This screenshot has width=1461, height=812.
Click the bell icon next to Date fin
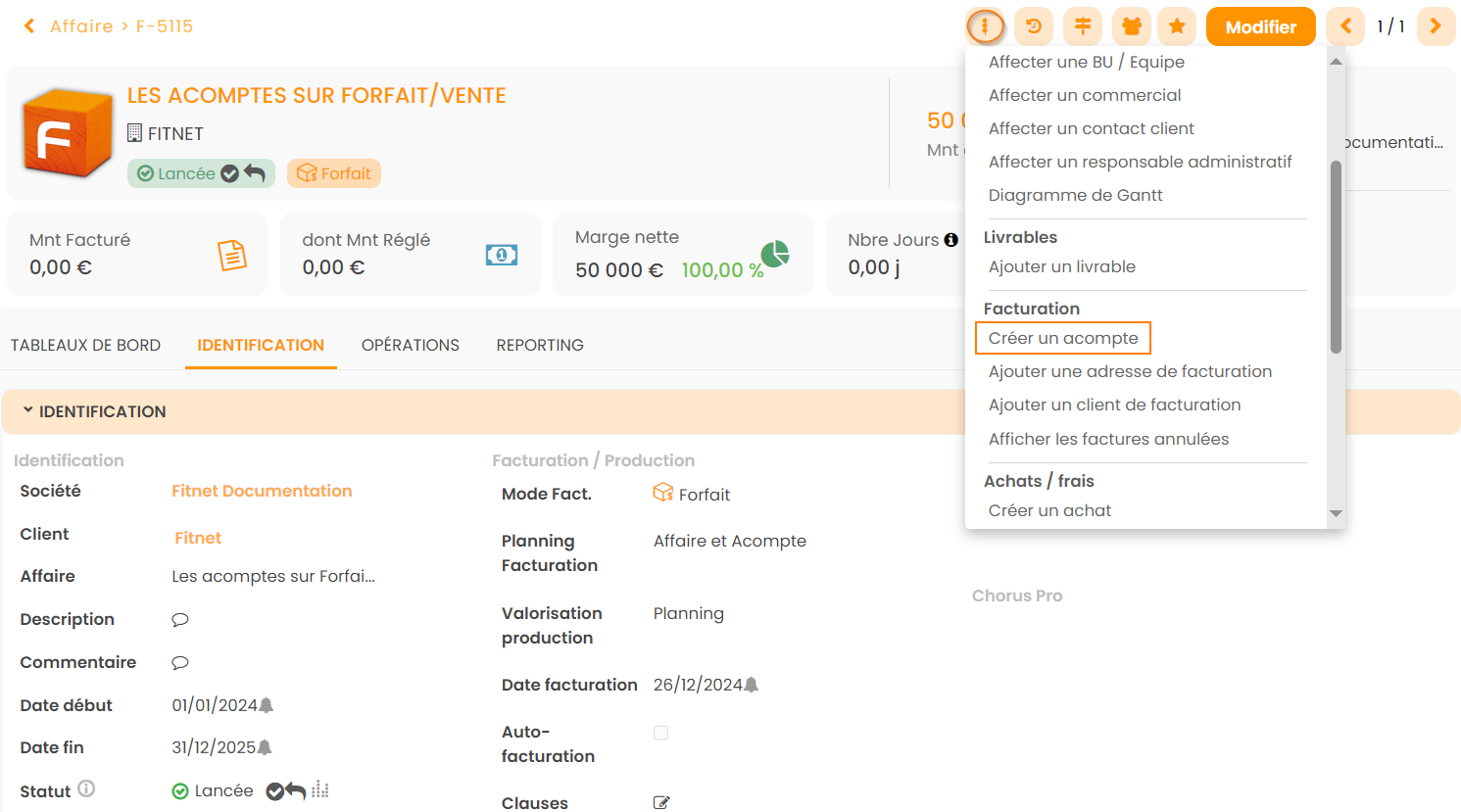pyautogui.click(x=265, y=747)
